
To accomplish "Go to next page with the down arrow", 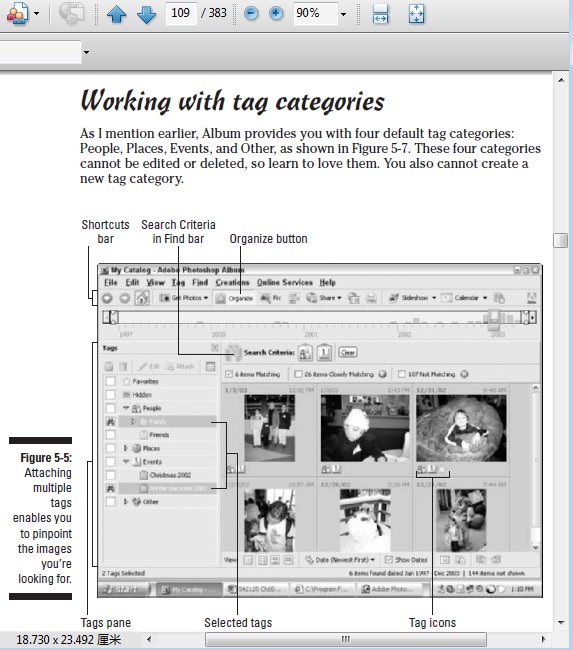I will click(x=146, y=14).
